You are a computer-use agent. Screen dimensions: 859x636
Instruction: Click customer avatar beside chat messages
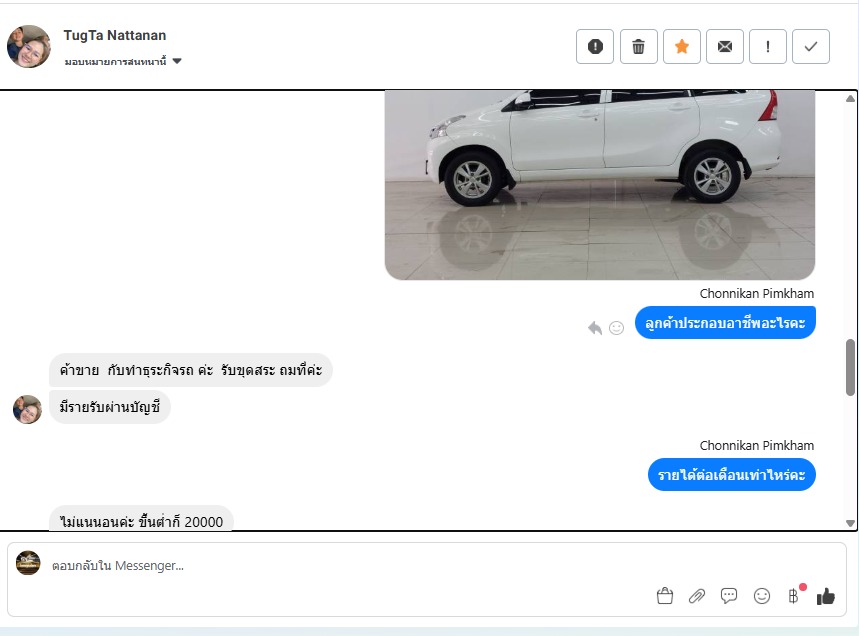(x=27, y=410)
